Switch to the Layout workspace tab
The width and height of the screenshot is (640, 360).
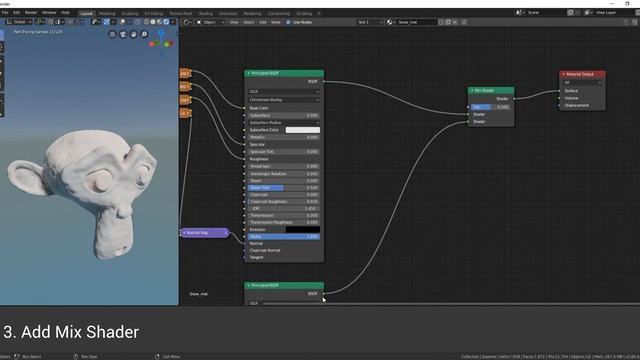pyautogui.click(x=87, y=13)
